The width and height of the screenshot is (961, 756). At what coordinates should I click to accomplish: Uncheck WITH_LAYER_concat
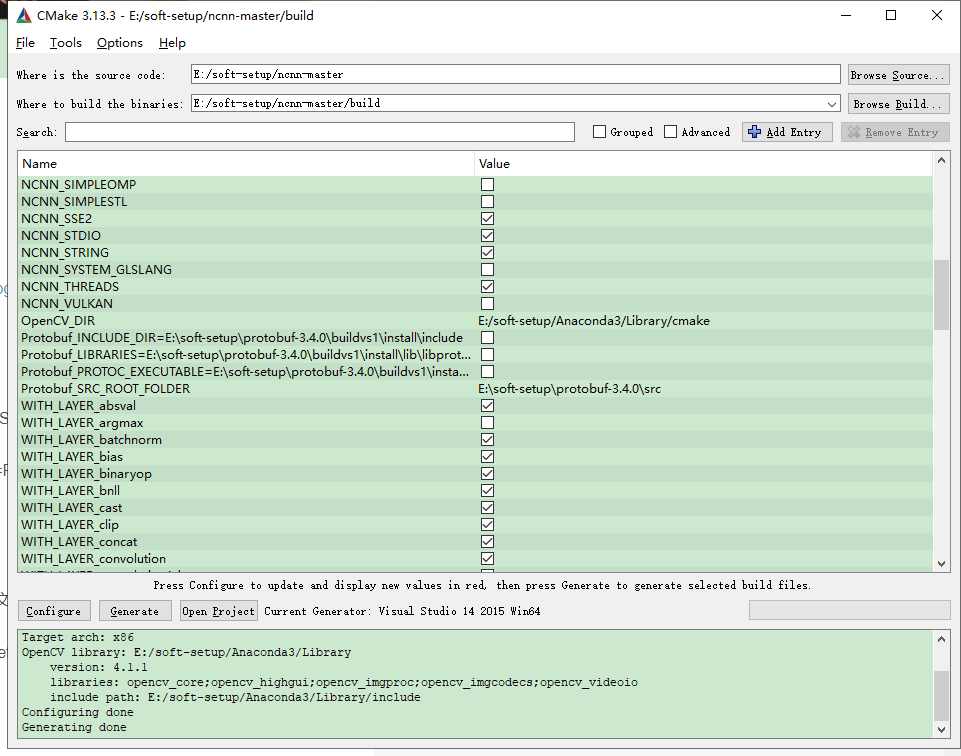pos(487,542)
